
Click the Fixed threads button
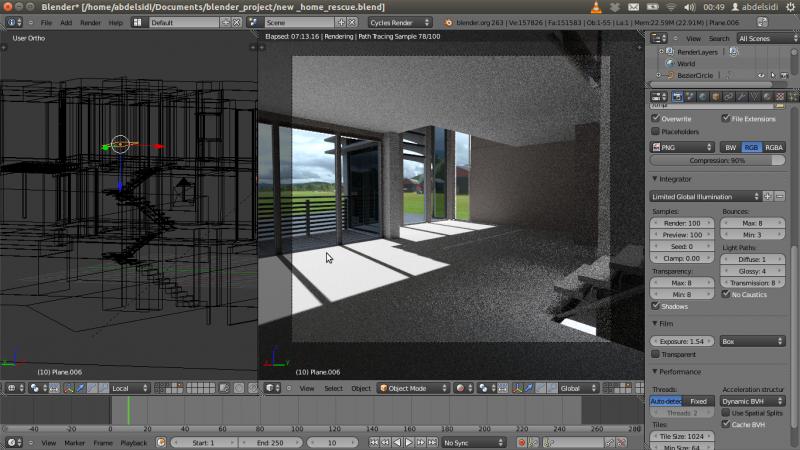coord(698,401)
